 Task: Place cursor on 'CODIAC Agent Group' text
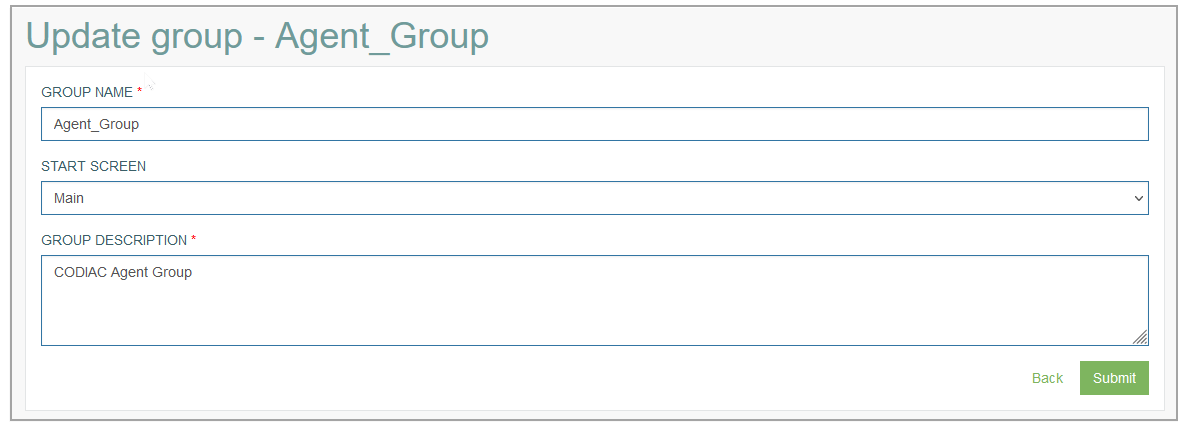123,272
